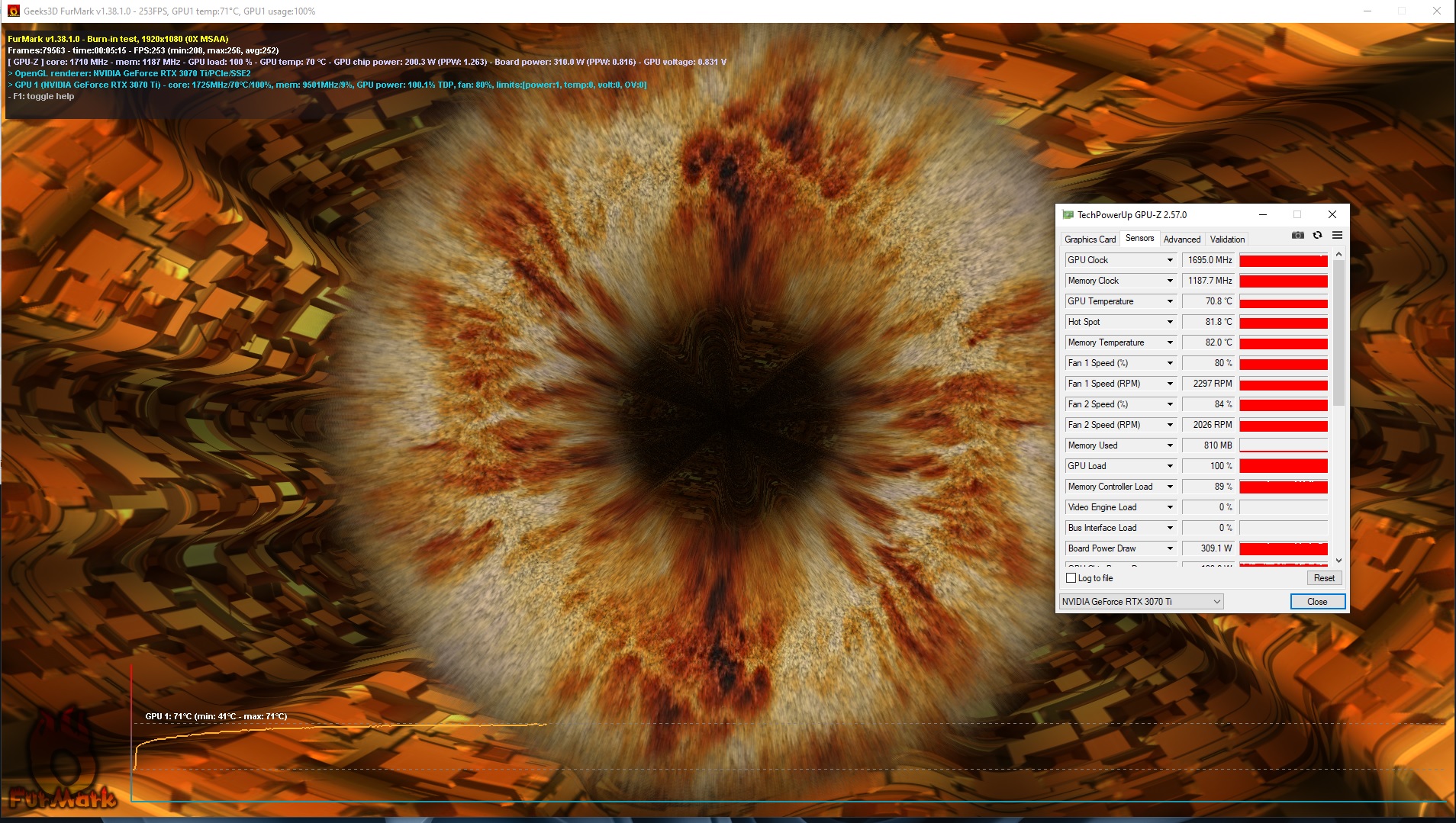Open the Memory Controller Load dropdown
1456x823 pixels.
tap(1170, 487)
